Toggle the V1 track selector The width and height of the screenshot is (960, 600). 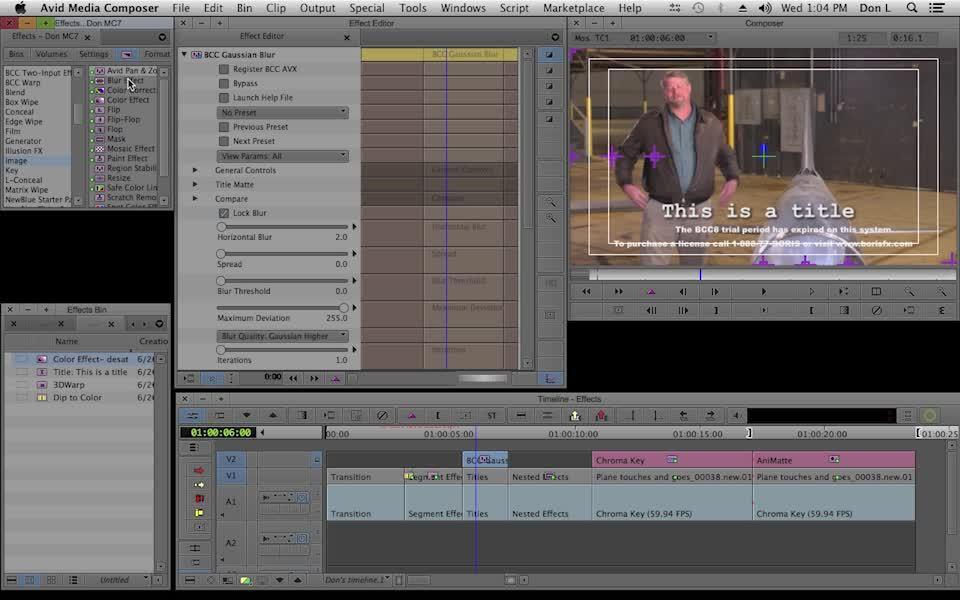pos(231,475)
